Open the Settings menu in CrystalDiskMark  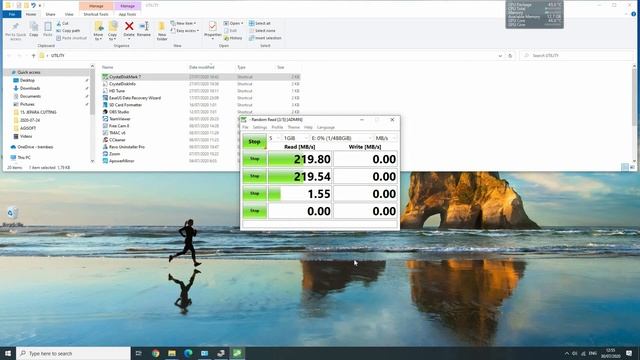tap(260, 127)
